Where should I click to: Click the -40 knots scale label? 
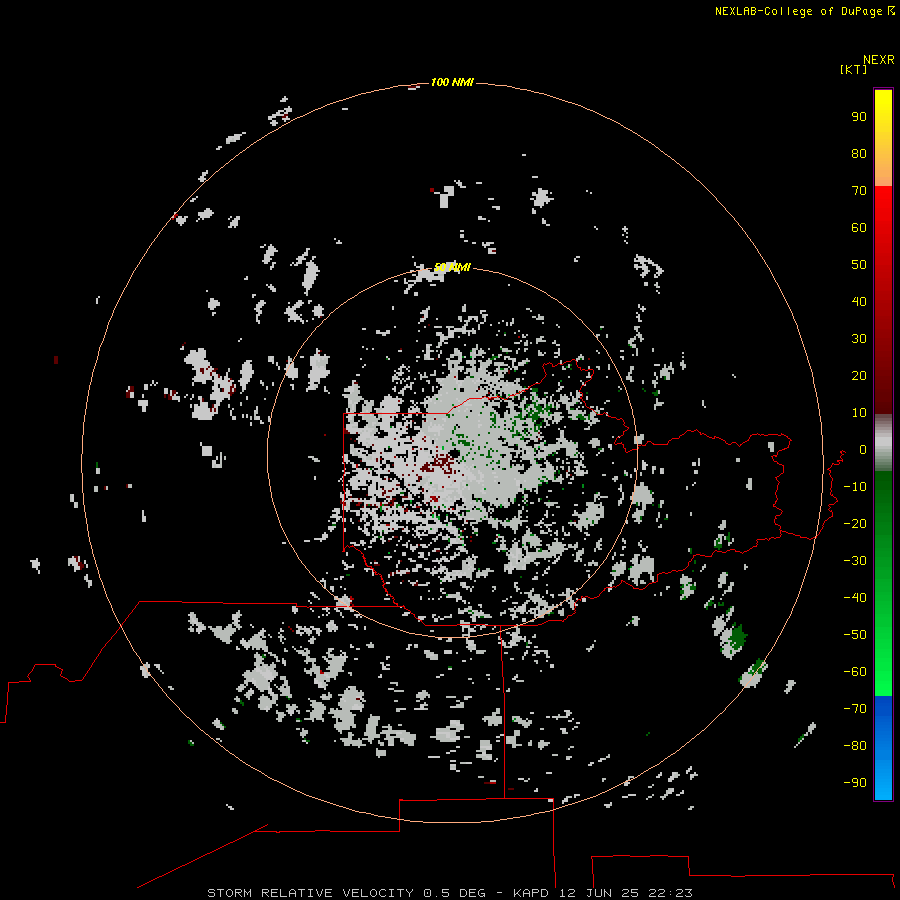click(x=855, y=598)
